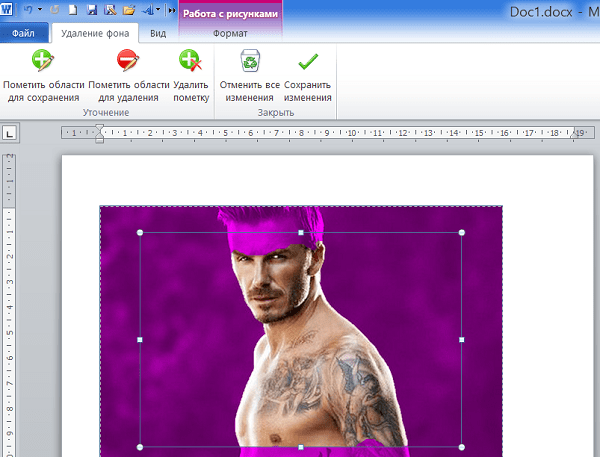The width and height of the screenshot is (600, 457).
Task: Click the Open folder icon
Action: tap(128, 10)
